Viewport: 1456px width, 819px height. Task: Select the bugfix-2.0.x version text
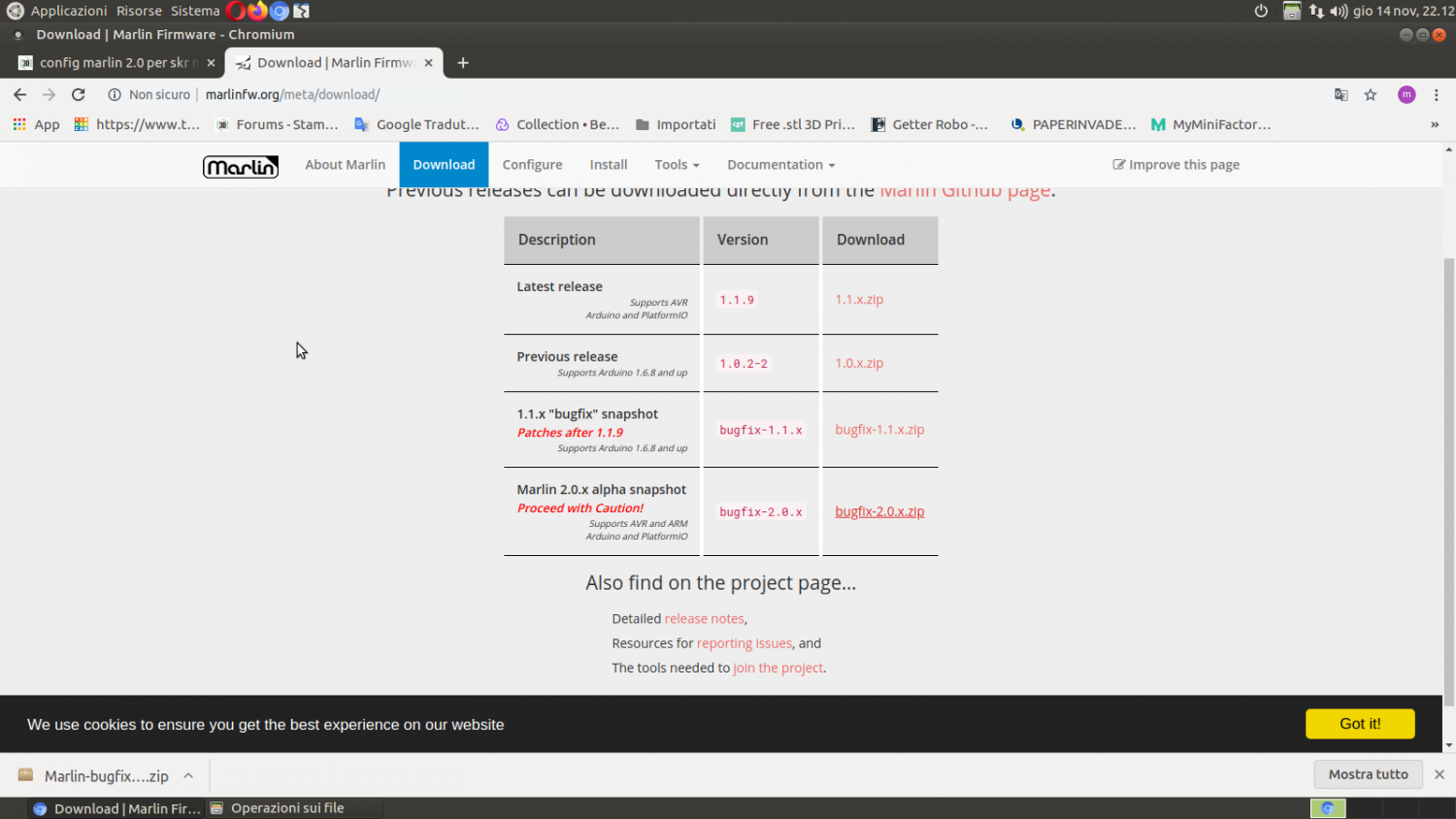point(761,512)
